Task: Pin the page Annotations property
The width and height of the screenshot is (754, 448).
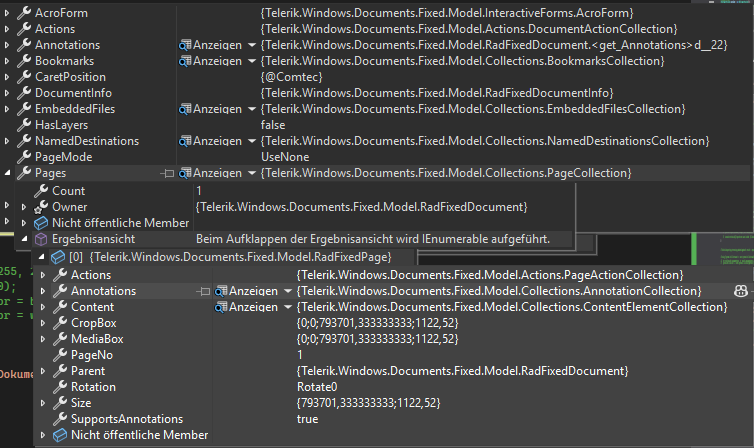Action: tap(204, 291)
